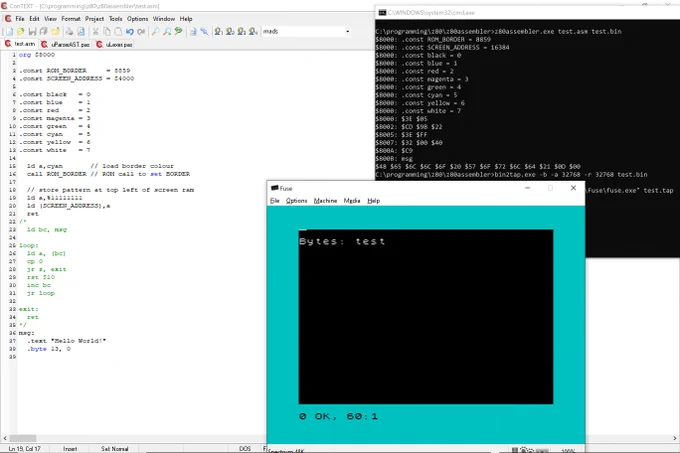Open the Window menu in ConTEXT
680x453 pixels.
click(x=163, y=19)
